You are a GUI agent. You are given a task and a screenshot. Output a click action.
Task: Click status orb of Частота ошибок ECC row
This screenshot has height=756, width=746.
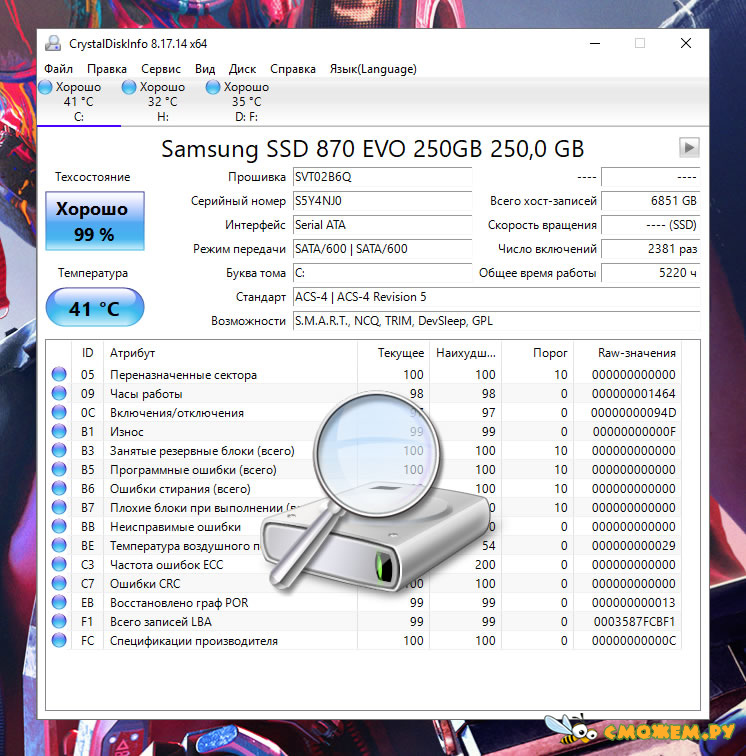click(59, 565)
